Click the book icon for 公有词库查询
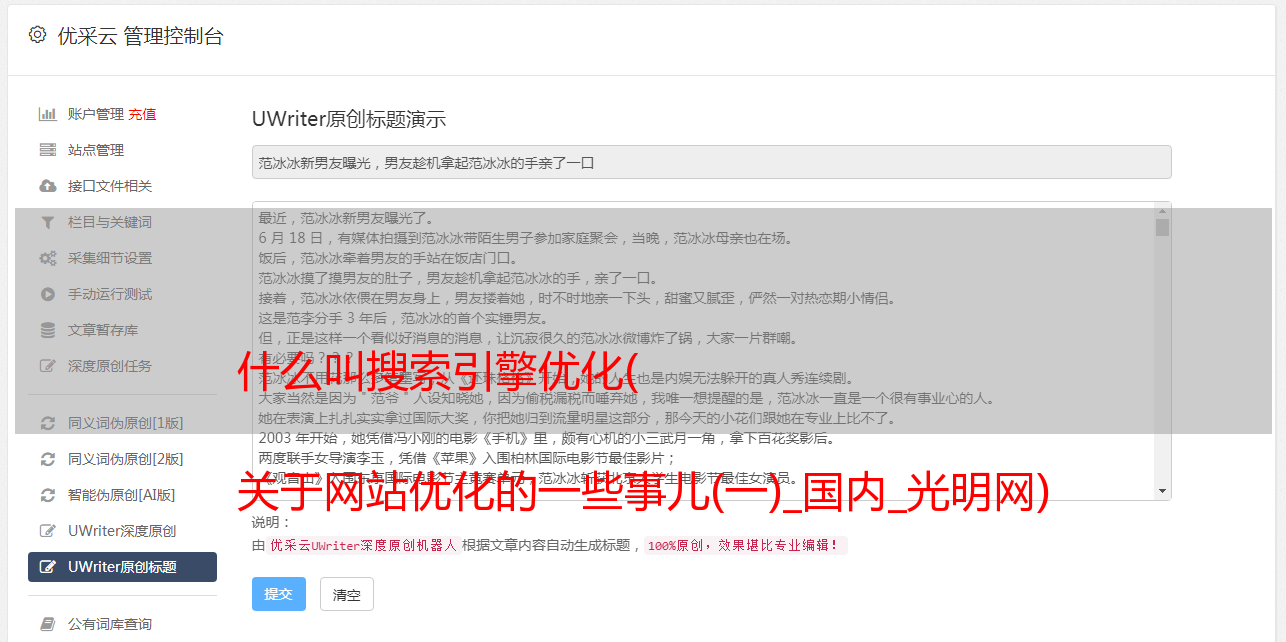This screenshot has width=1286, height=642. pos(47,624)
